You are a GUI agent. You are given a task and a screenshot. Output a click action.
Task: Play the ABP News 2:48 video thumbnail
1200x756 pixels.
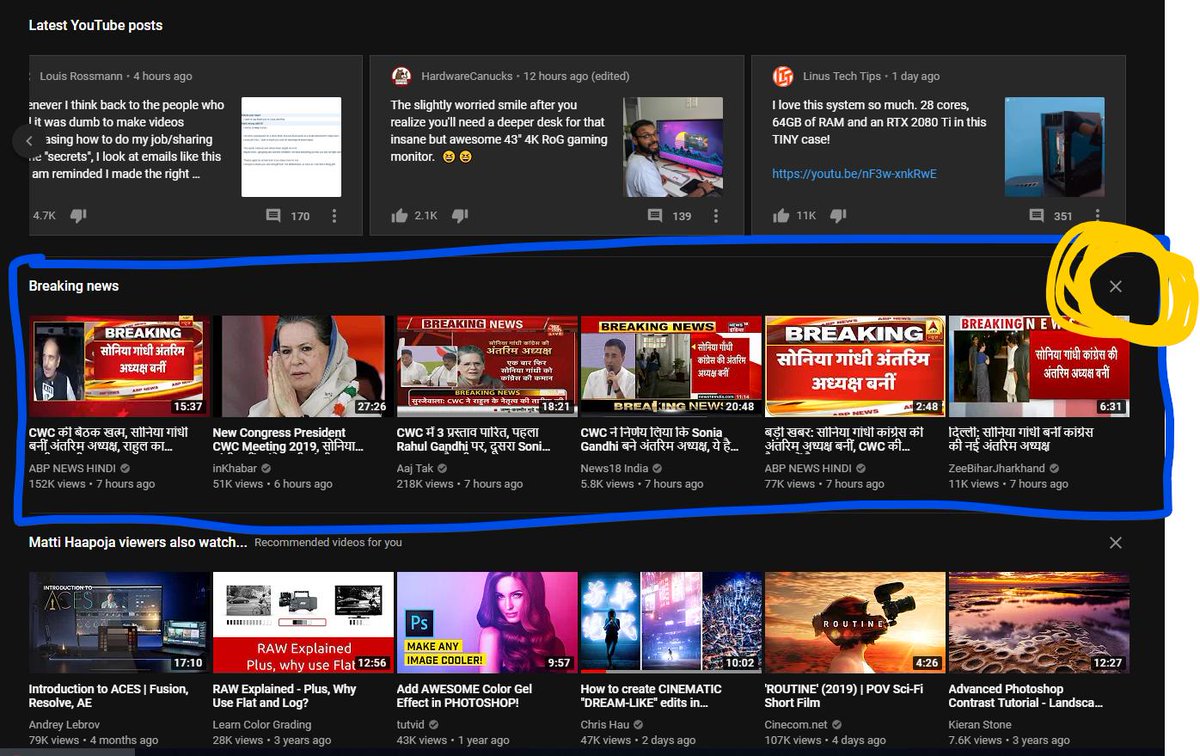(855, 366)
